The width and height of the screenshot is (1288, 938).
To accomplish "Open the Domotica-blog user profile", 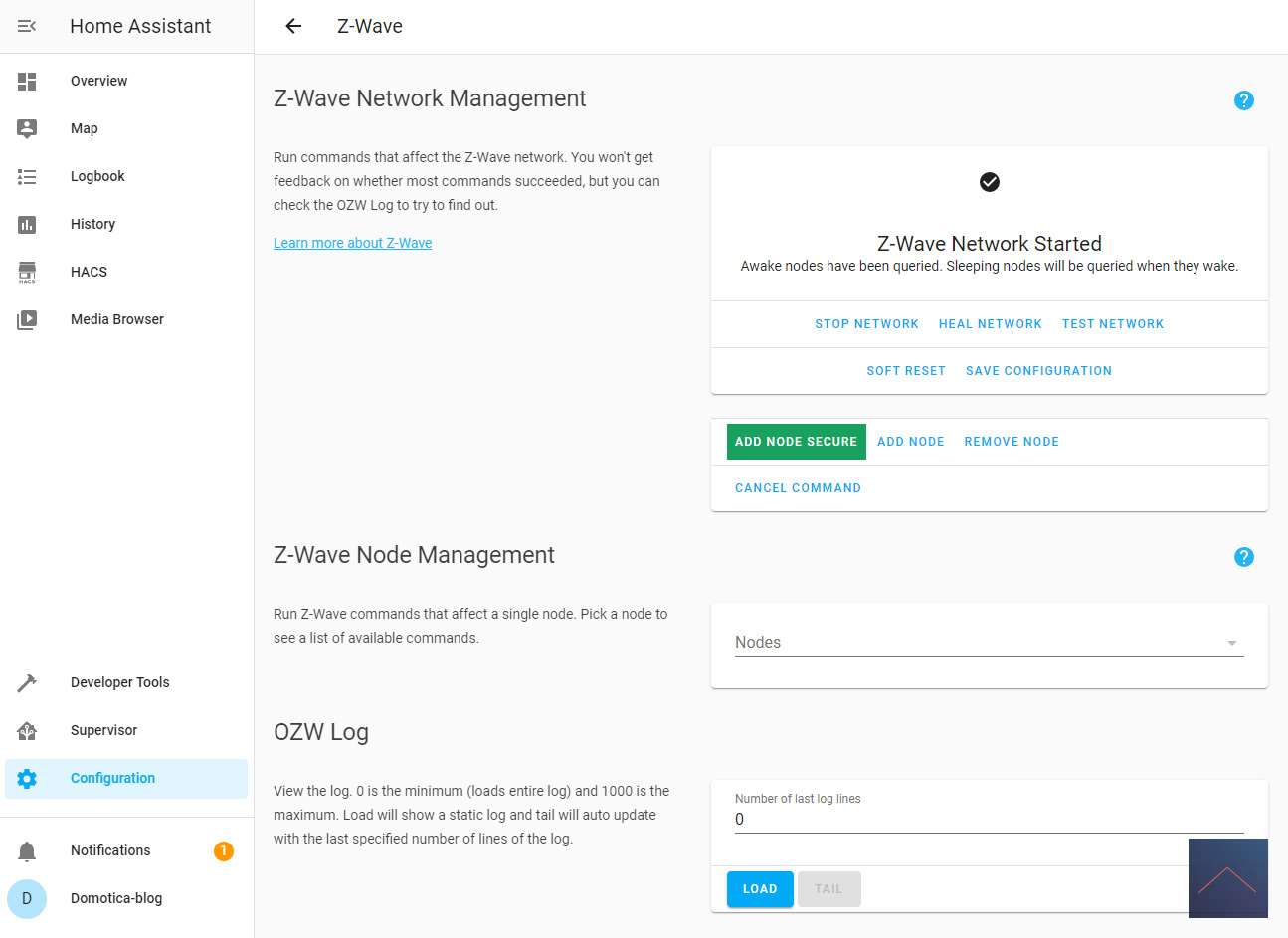I will 115,898.
